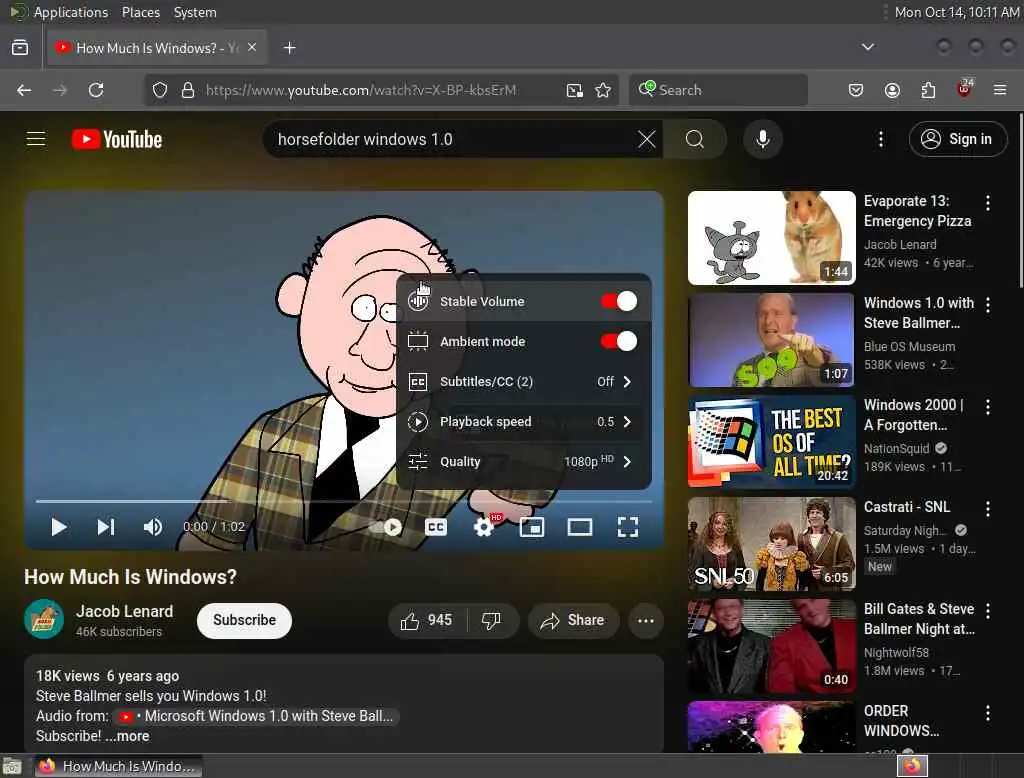Open the Firefox application menu
The width and height of the screenshot is (1024, 778).
pyautogui.click(x=1000, y=90)
